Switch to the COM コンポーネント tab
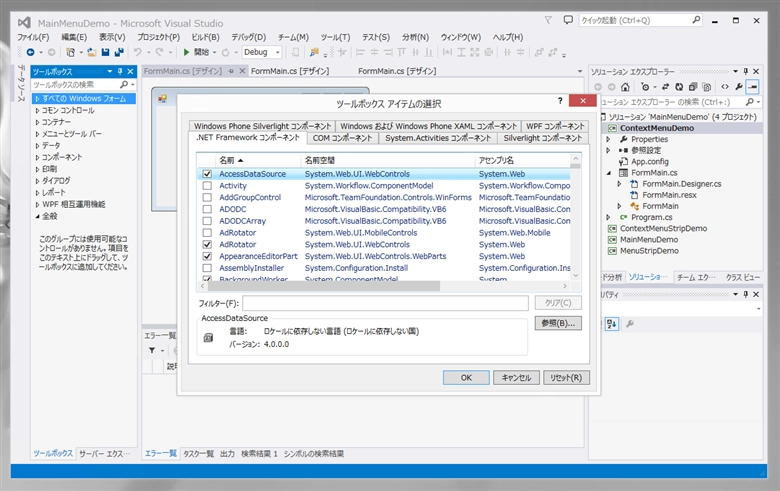The height and width of the screenshot is (491, 780). pyautogui.click(x=342, y=138)
